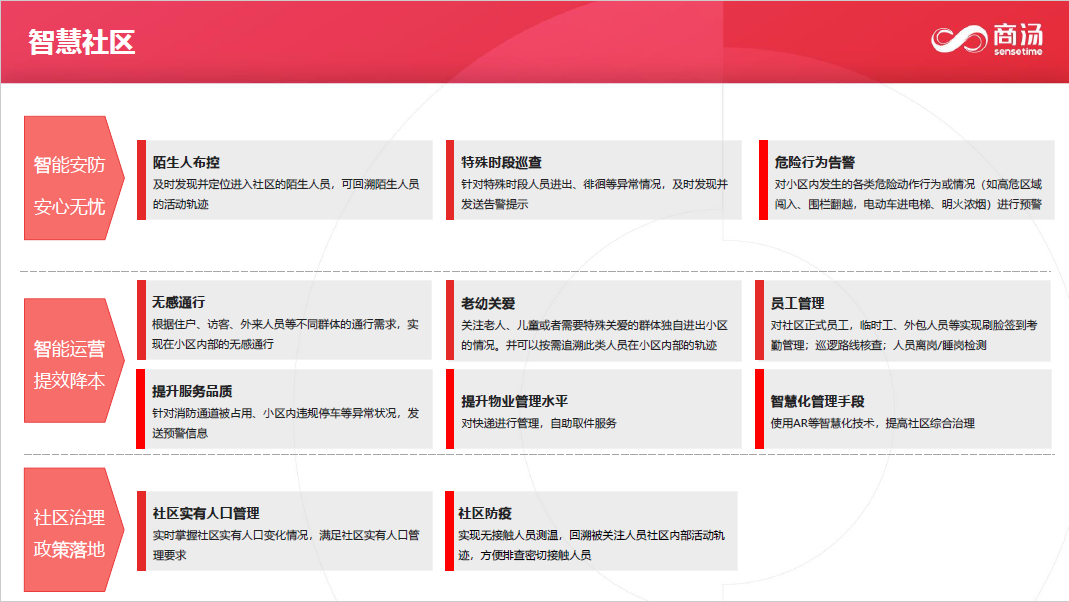The width and height of the screenshot is (1069, 602).
Task: Click description starting 针对消防通道被占用
Action: tap(285, 423)
